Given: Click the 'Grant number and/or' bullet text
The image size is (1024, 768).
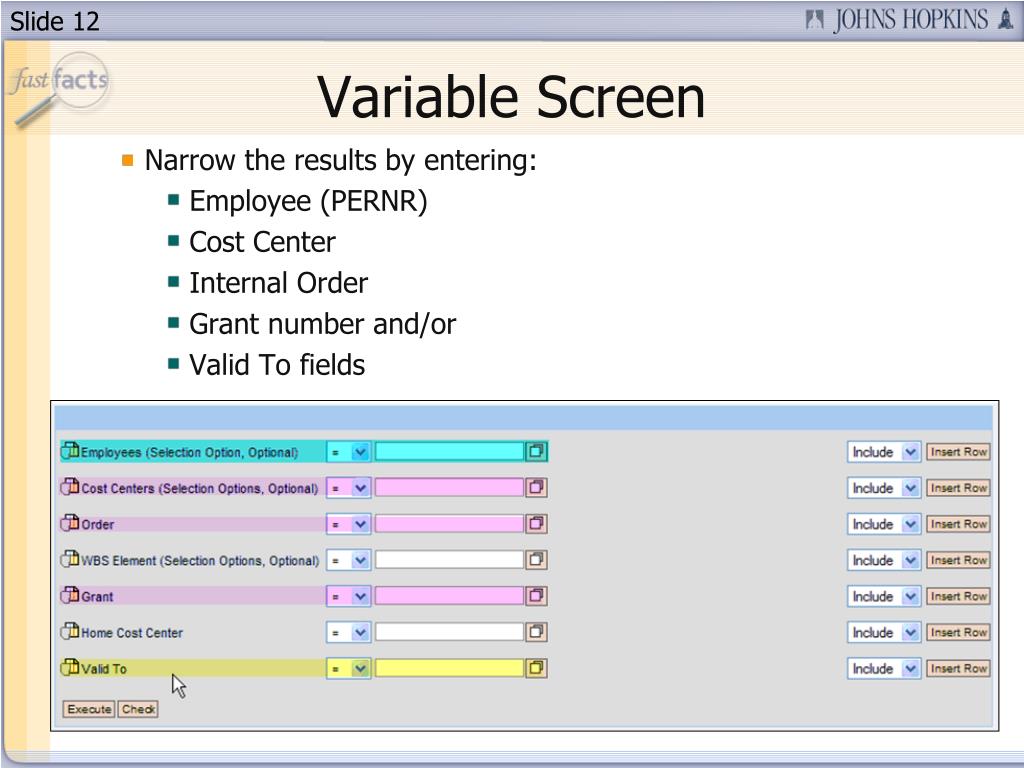Looking at the screenshot, I should tap(323, 325).
